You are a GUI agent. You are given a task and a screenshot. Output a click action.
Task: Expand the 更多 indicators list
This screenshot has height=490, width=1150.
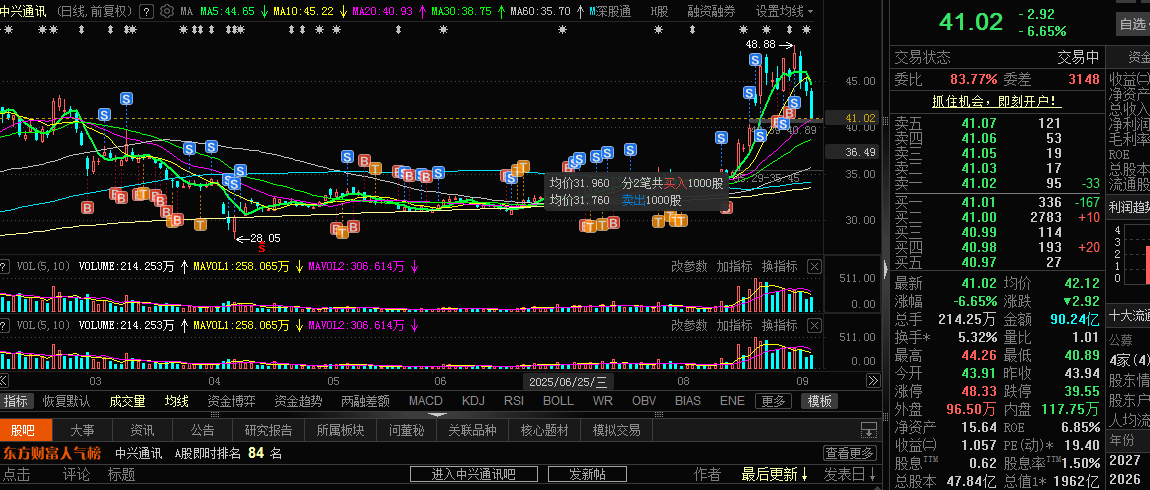pos(773,401)
